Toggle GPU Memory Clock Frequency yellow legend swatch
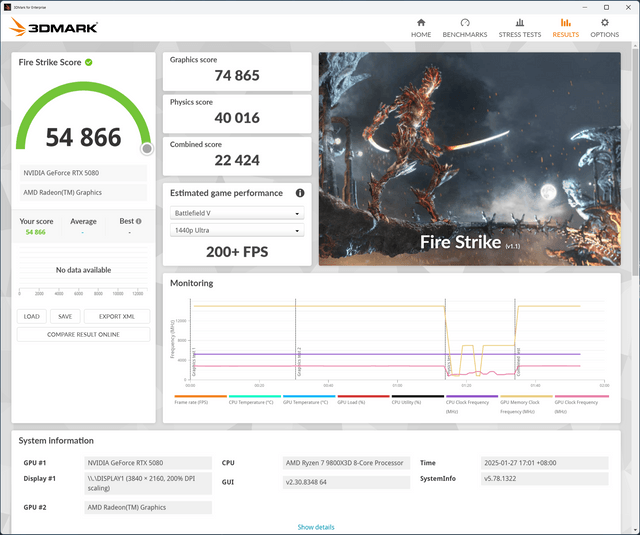This screenshot has width=640, height=535. click(x=526, y=396)
